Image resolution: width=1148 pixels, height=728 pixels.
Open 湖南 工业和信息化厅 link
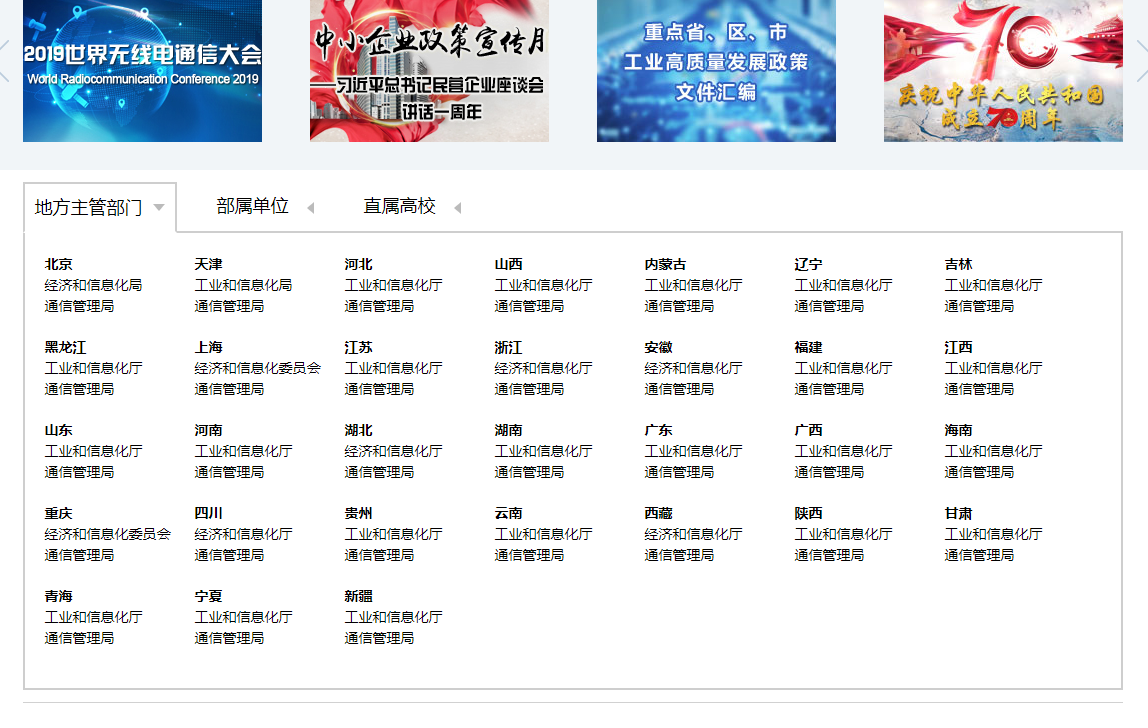click(543, 451)
